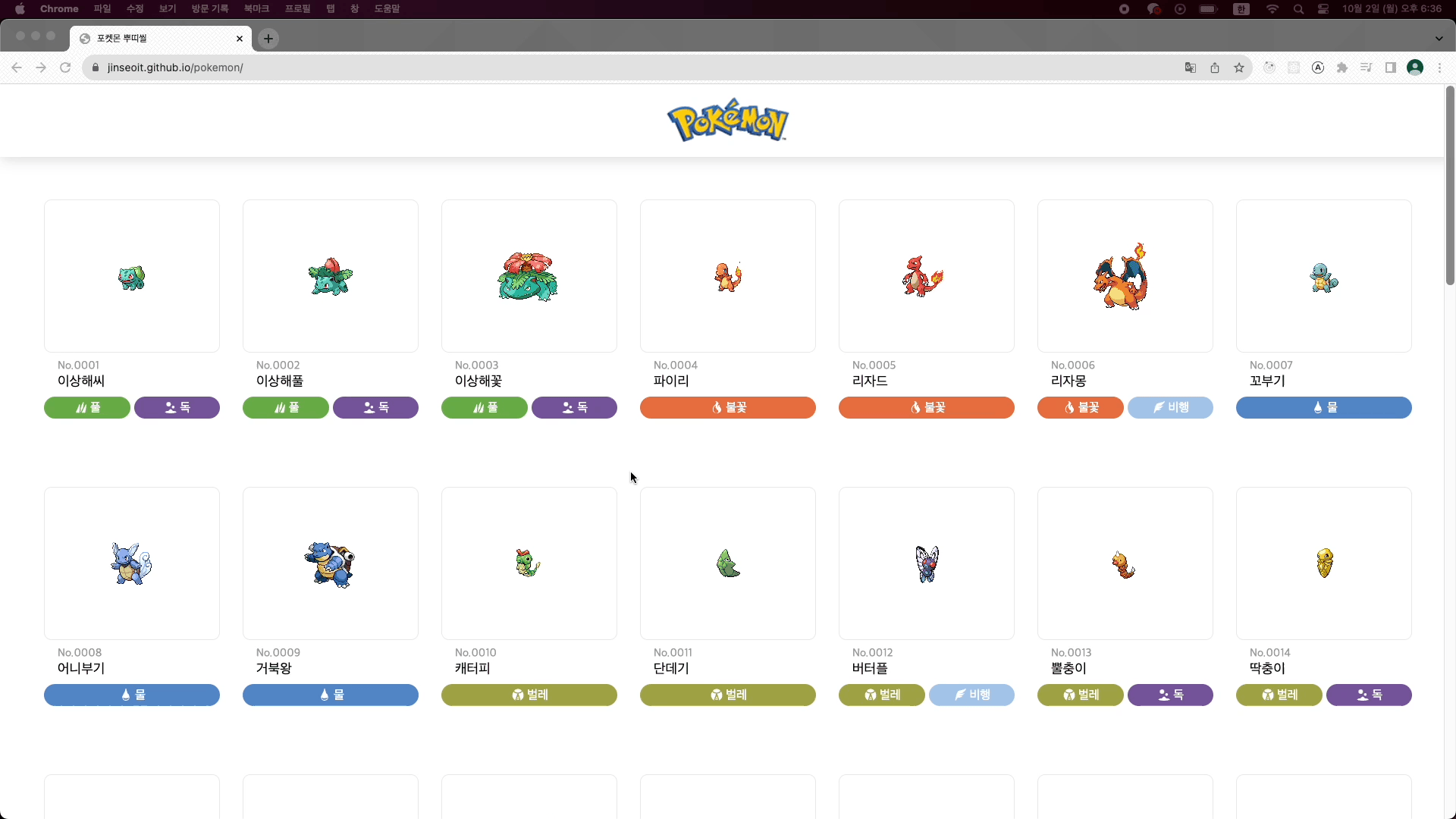Click the translate page icon in address bar
Screen dimensions: 1456x819
(1191, 67)
